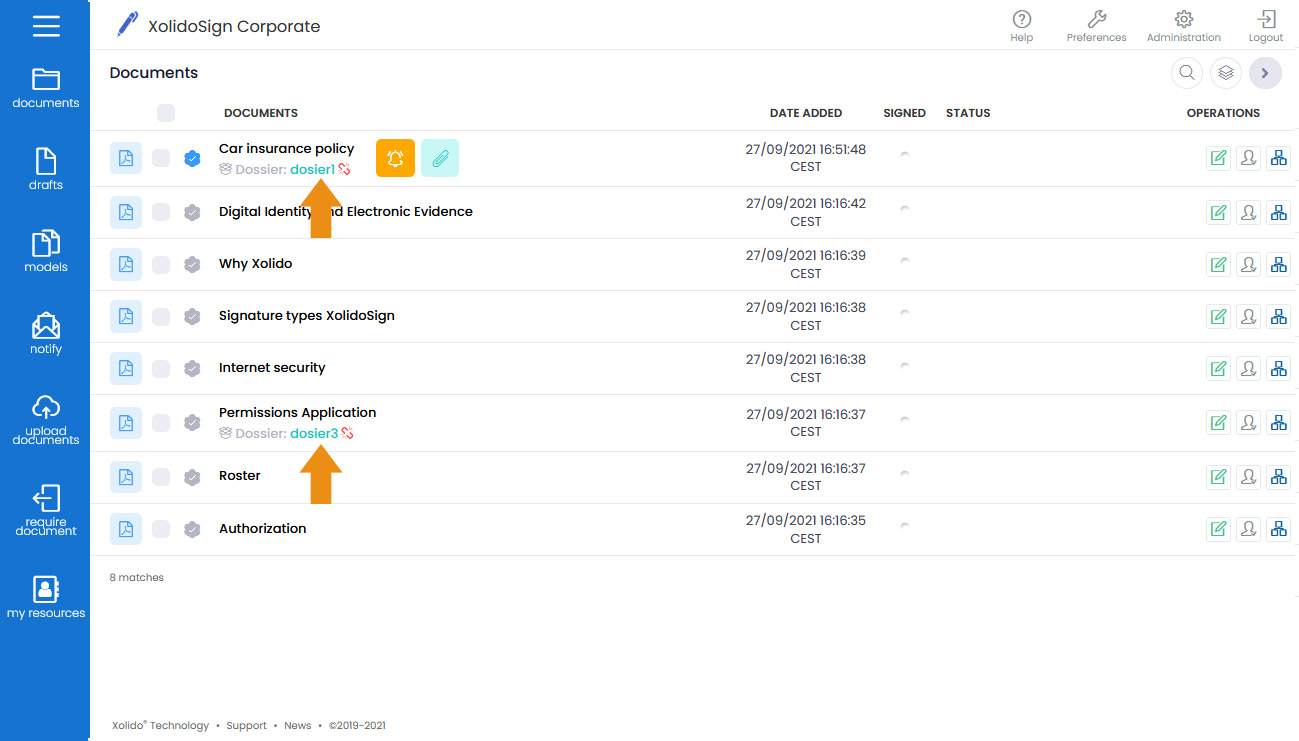Screen dimensions: 1299x741
Task: Open the document search magnifier
Action: (x=1187, y=73)
